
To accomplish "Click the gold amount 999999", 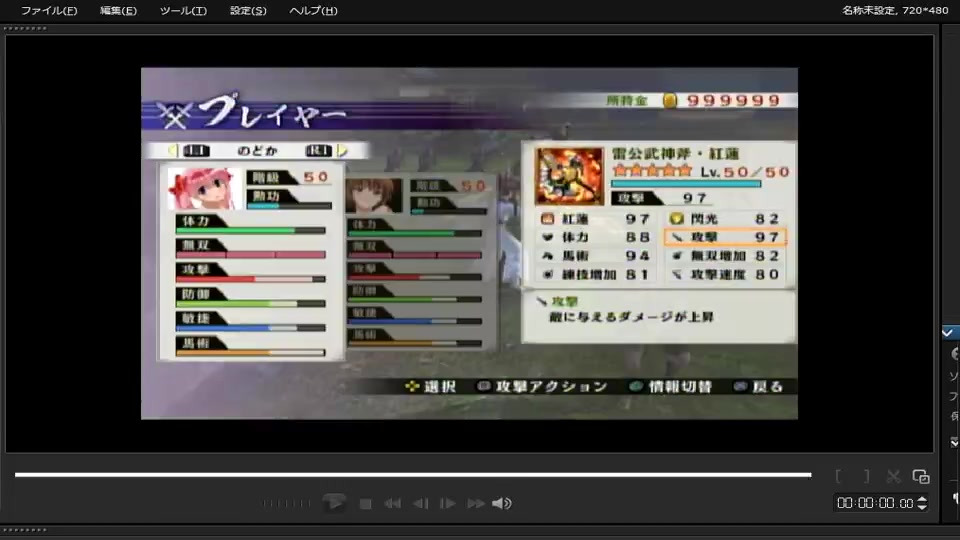I will point(733,100).
